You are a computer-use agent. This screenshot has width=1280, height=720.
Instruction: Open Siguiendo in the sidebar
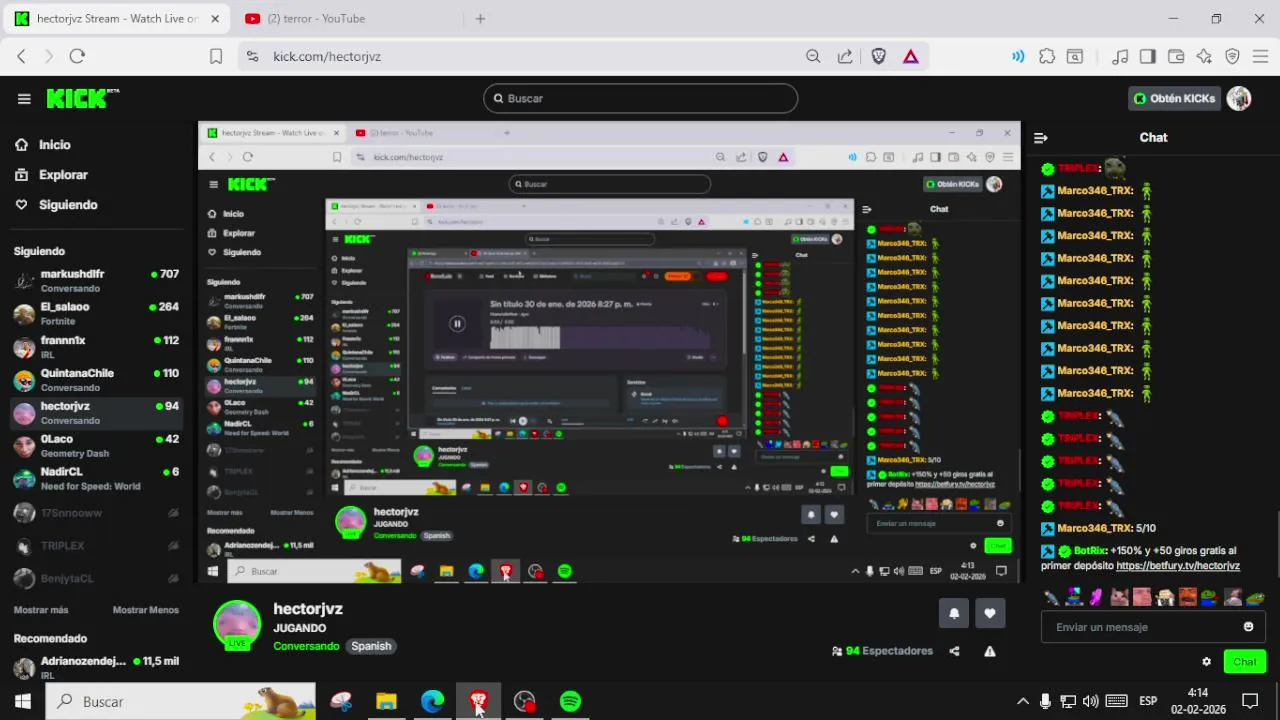tap(68, 205)
